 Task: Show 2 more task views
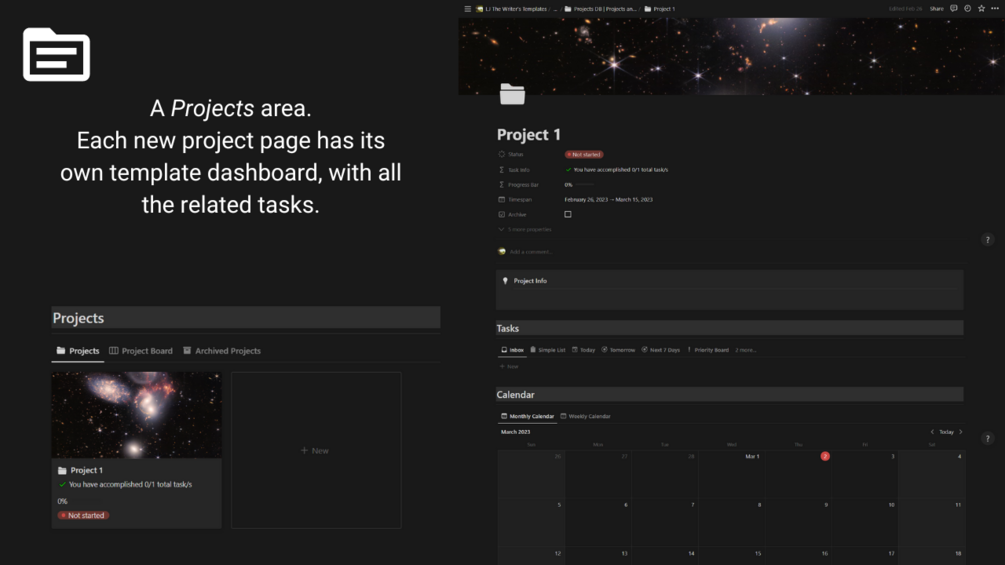click(745, 350)
